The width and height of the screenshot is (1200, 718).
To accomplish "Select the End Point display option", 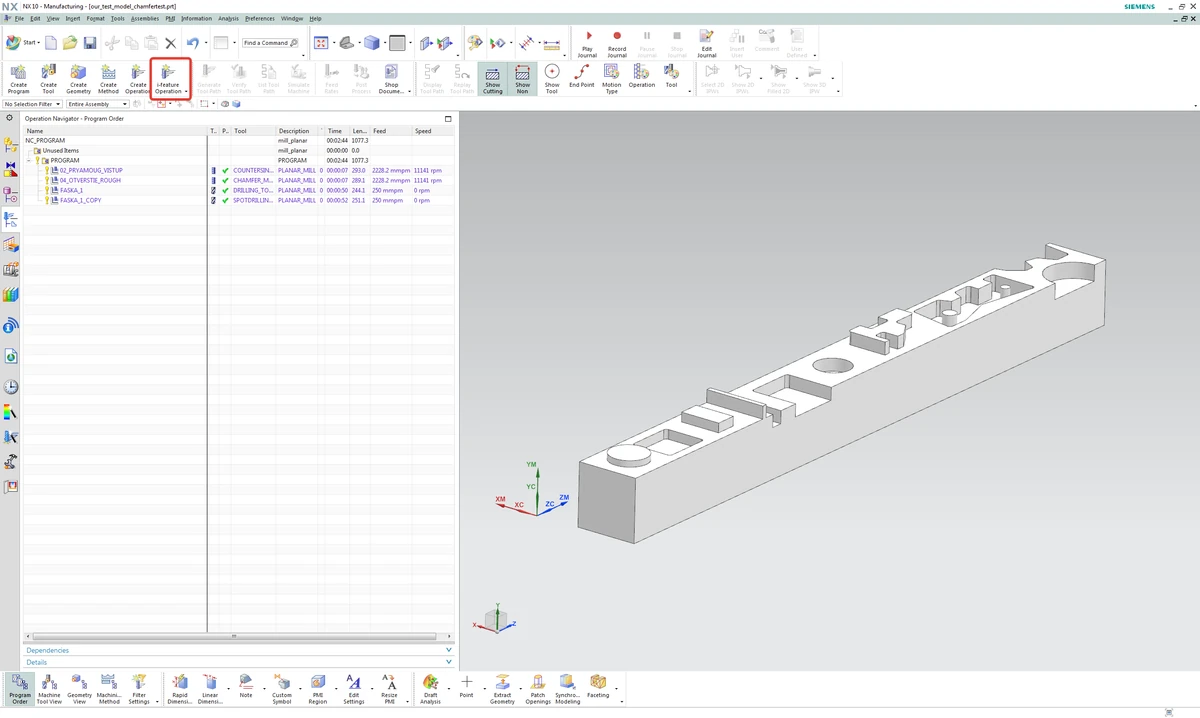I will coord(582,78).
